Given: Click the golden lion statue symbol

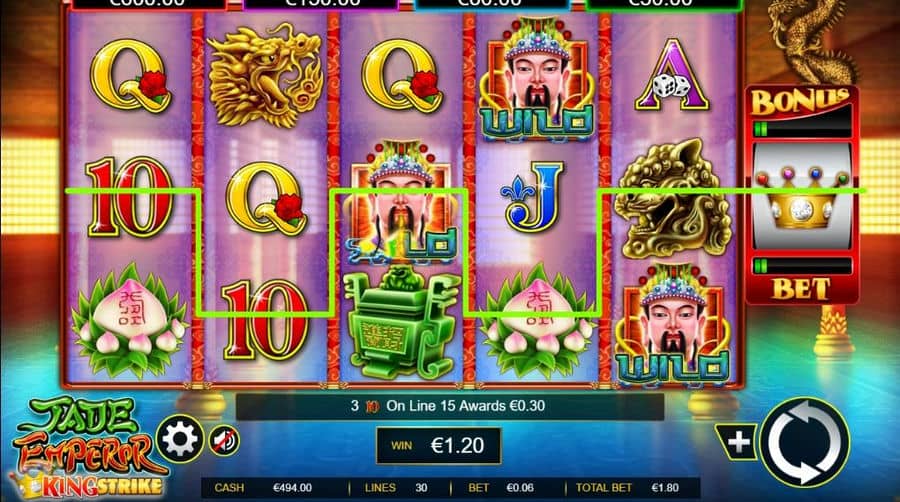Looking at the screenshot, I should click(x=672, y=199).
